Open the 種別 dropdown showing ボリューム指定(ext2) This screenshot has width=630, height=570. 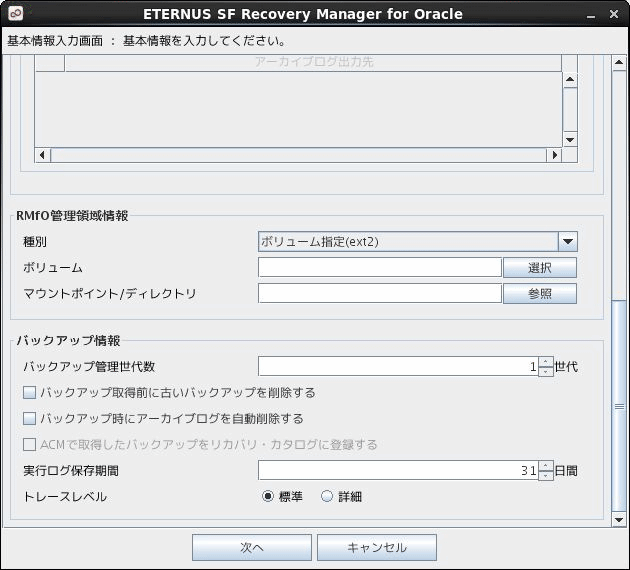[x=417, y=241]
